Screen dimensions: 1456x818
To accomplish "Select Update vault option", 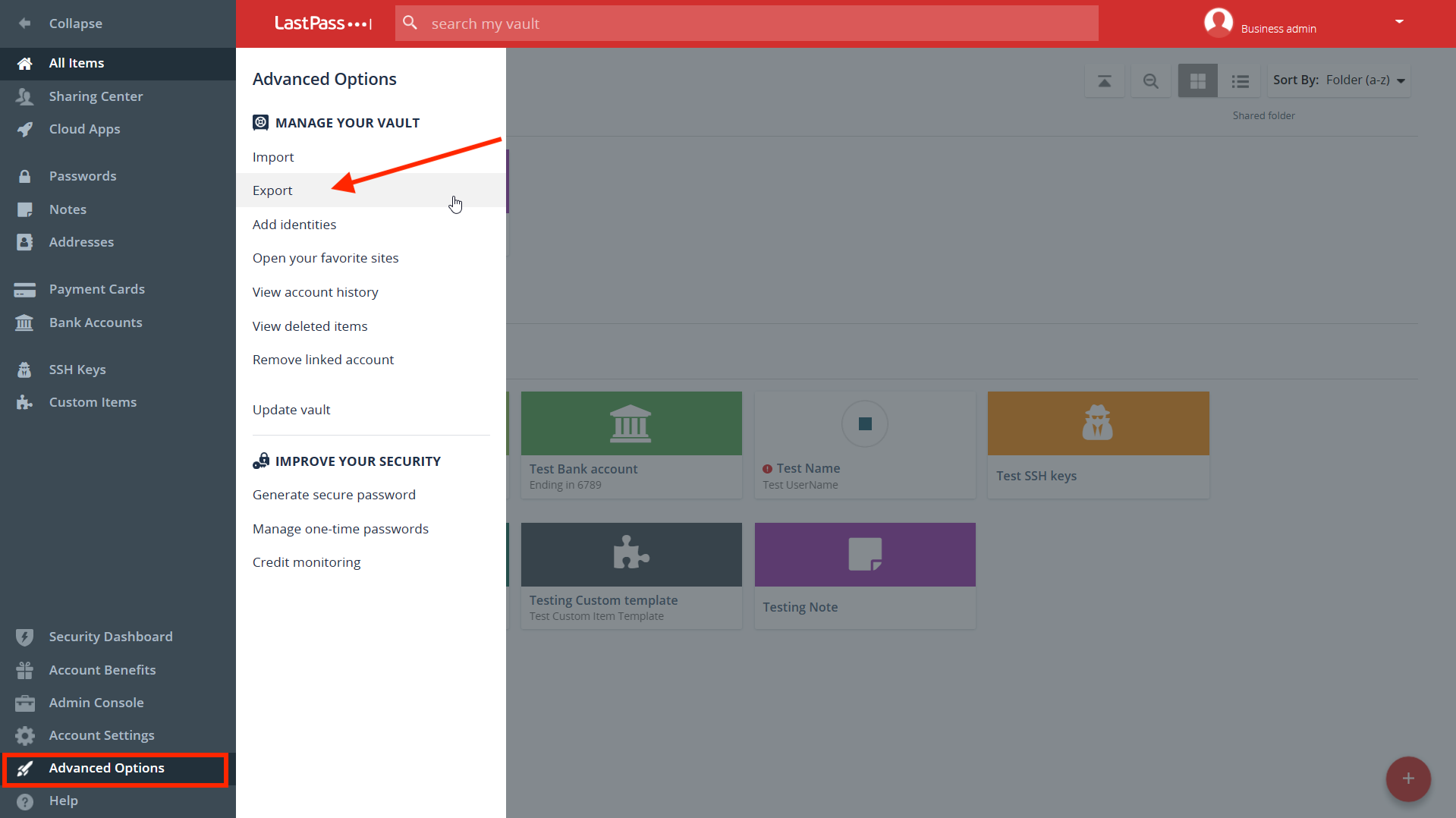I will click(291, 410).
